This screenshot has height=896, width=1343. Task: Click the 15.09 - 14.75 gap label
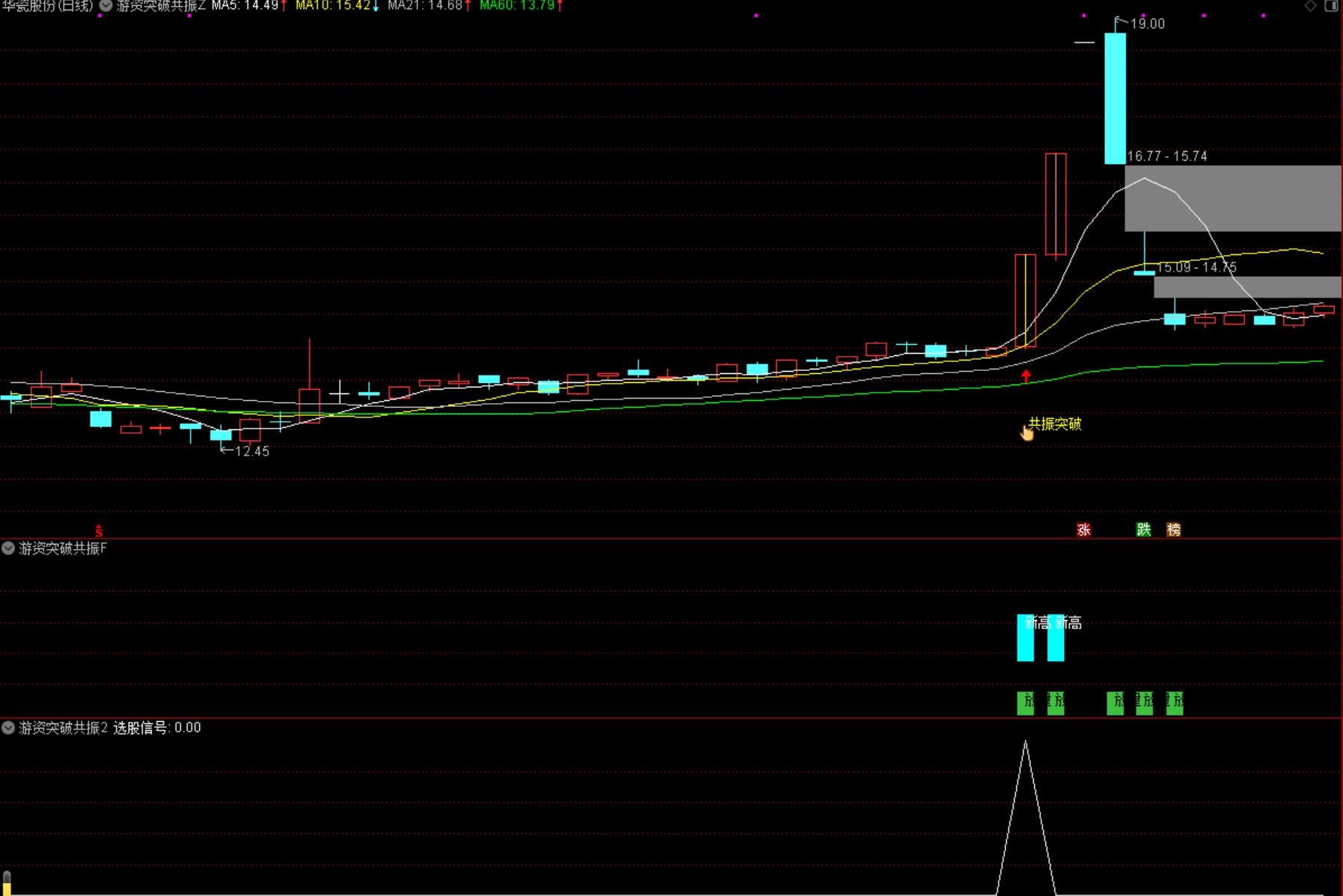[x=1197, y=267]
